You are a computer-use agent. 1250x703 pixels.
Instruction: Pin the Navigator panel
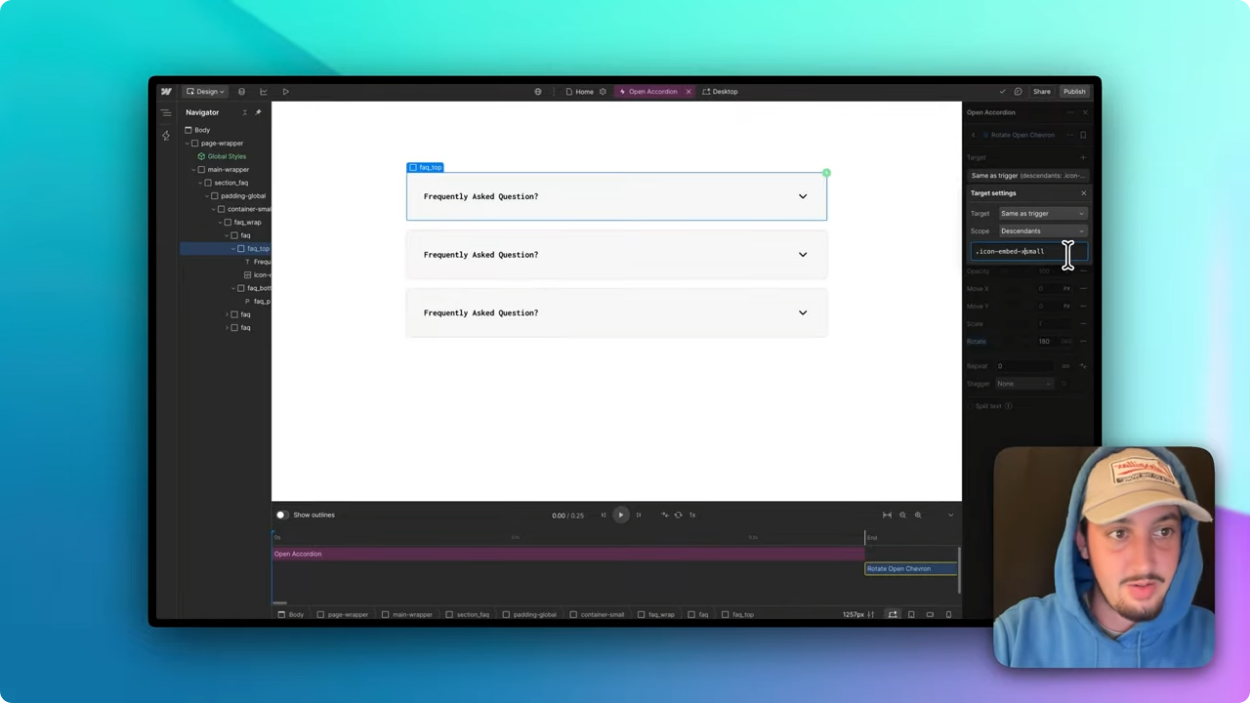(x=258, y=112)
